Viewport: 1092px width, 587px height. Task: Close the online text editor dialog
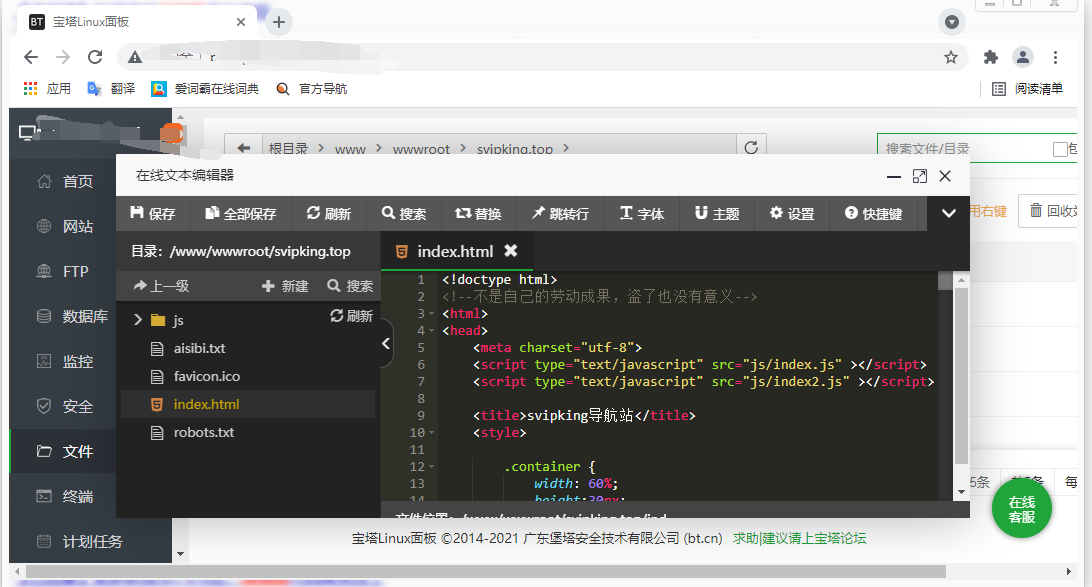pos(945,176)
